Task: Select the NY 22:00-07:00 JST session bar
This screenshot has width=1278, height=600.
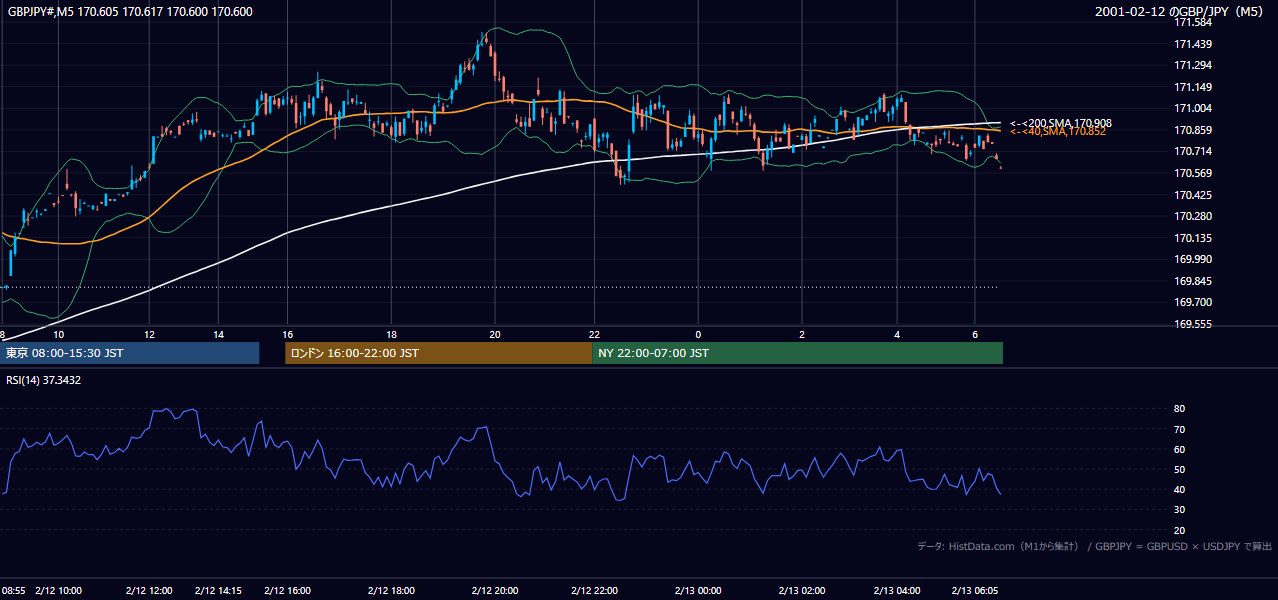Action: pyautogui.click(x=797, y=353)
